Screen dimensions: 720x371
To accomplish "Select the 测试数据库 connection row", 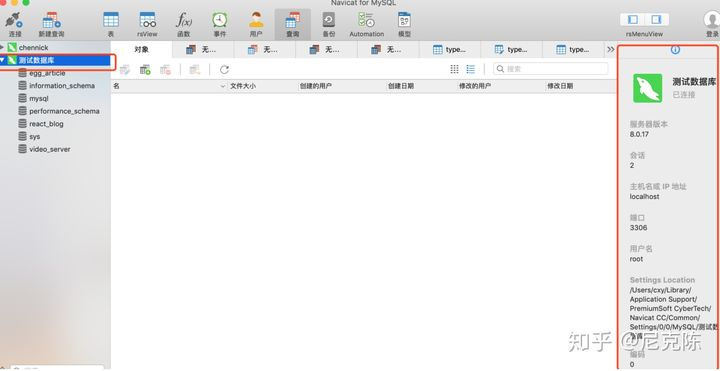I will click(56, 61).
